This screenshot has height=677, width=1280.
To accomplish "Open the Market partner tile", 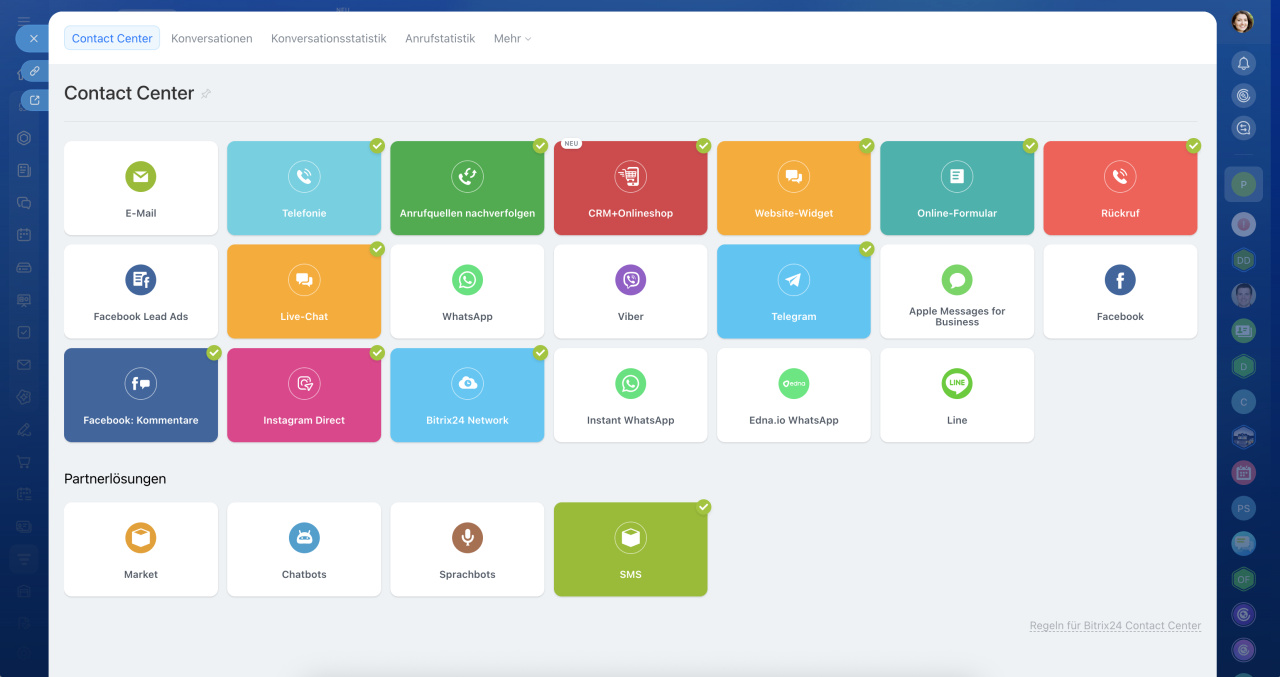I will click(141, 549).
